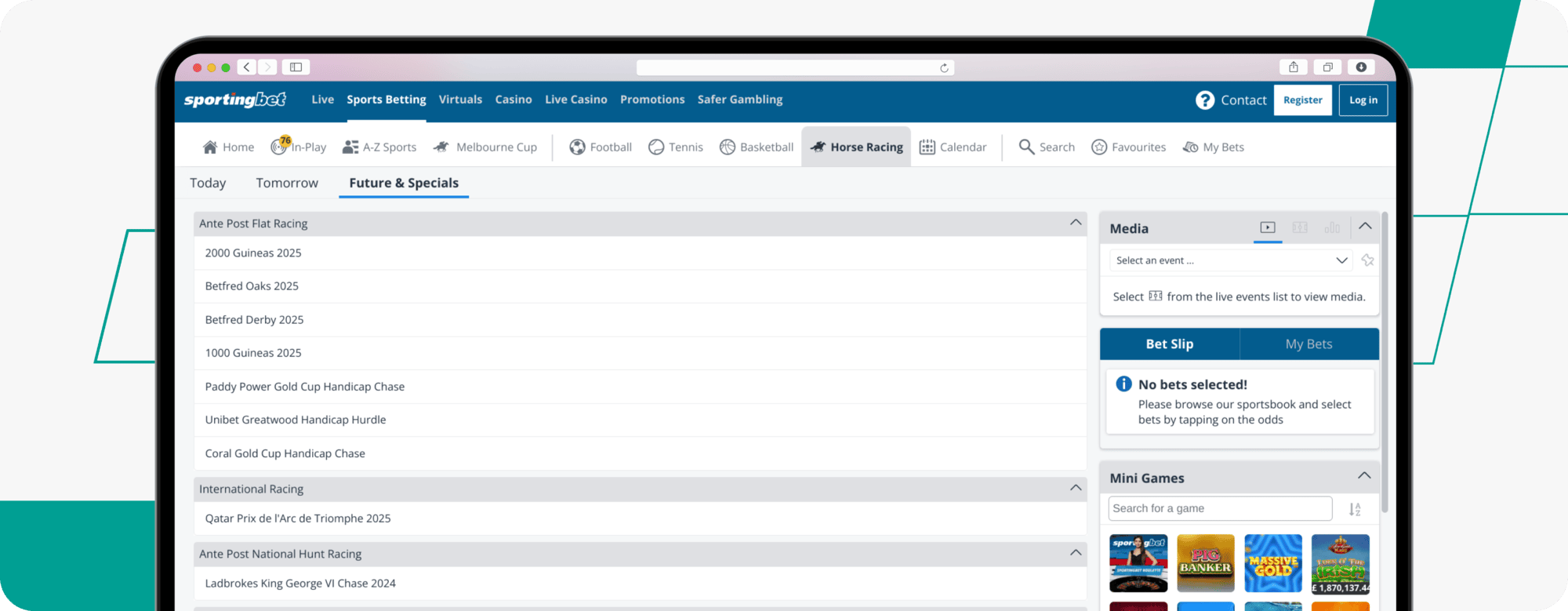The image size is (1568, 611).
Task: Open the Promotions menu item
Action: 652,100
